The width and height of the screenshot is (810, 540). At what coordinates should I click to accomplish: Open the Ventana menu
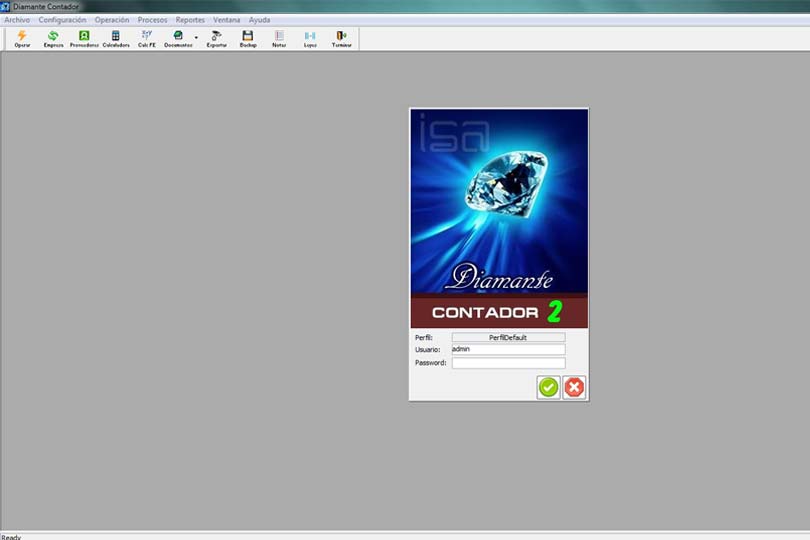tap(227, 20)
